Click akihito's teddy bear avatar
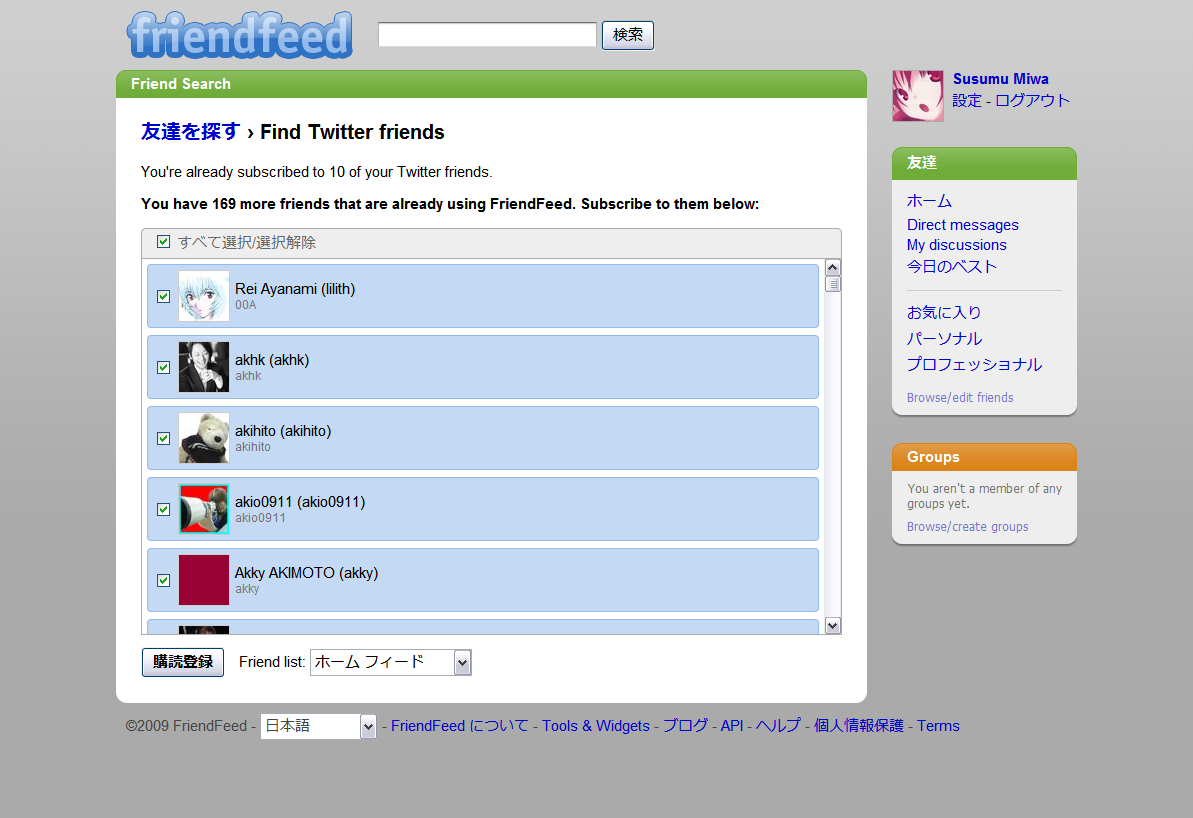 (x=204, y=438)
